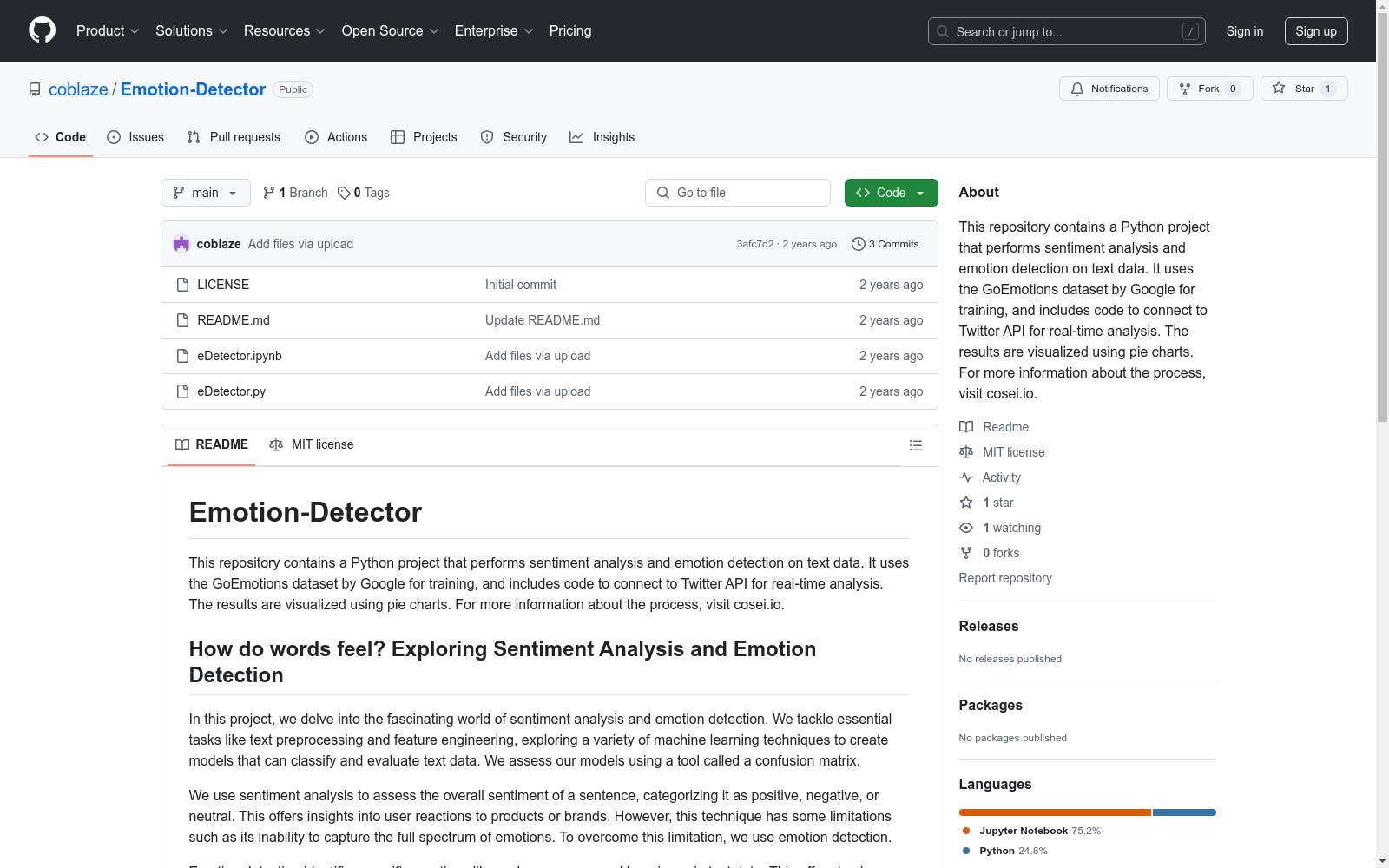This screenshot has height=868, width=1389.
Task: Expand the Solutions menu
Action: [191, 30]
